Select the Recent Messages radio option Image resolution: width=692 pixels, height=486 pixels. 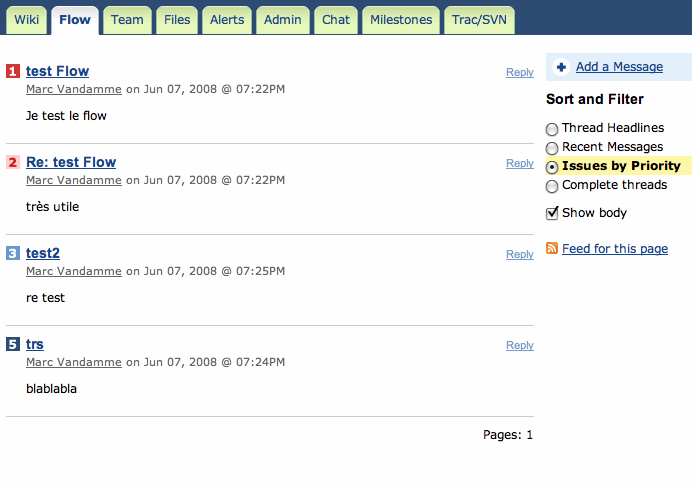(x=552, y=148)
